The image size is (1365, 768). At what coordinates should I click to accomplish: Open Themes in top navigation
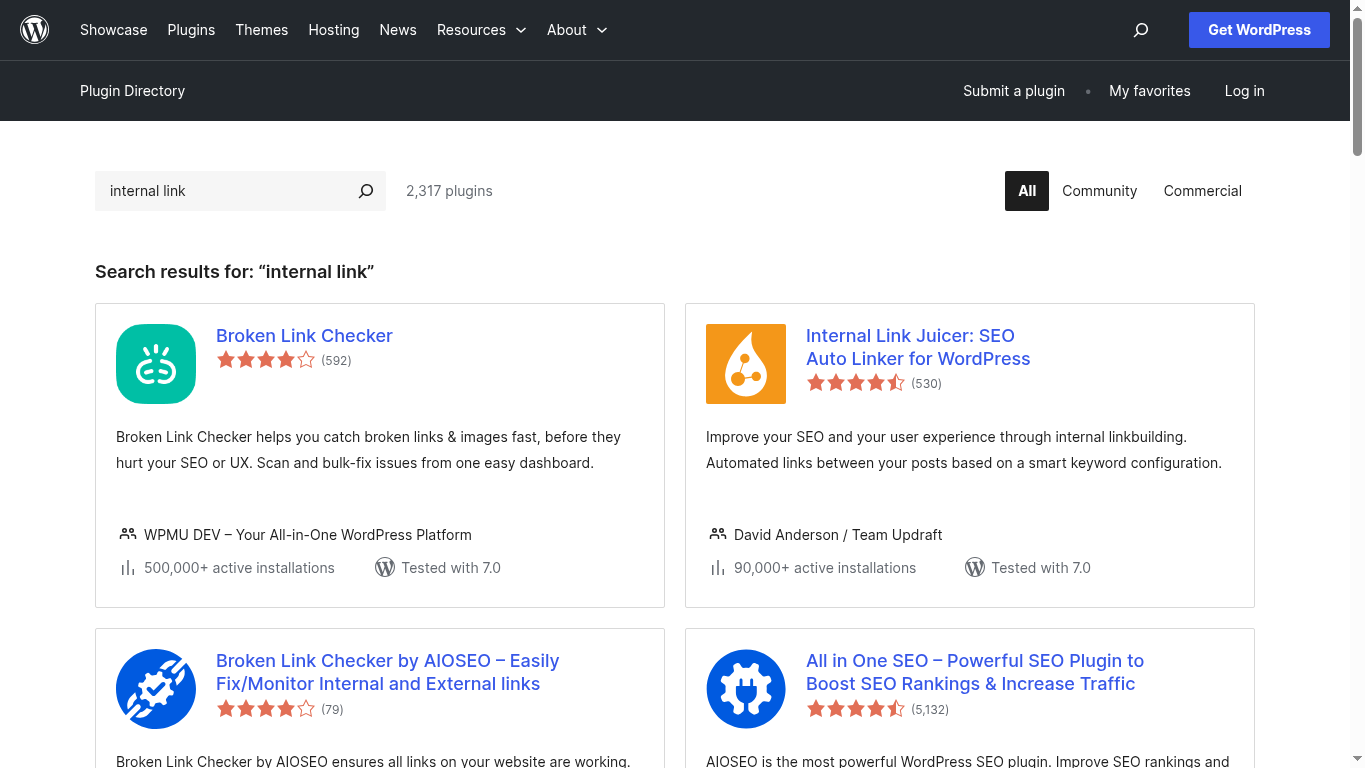point(262,30)
